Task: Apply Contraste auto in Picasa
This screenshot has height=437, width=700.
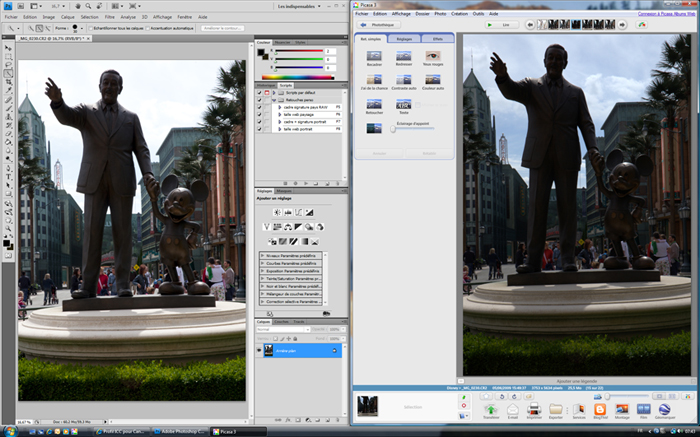Action: tap(404, 79)
